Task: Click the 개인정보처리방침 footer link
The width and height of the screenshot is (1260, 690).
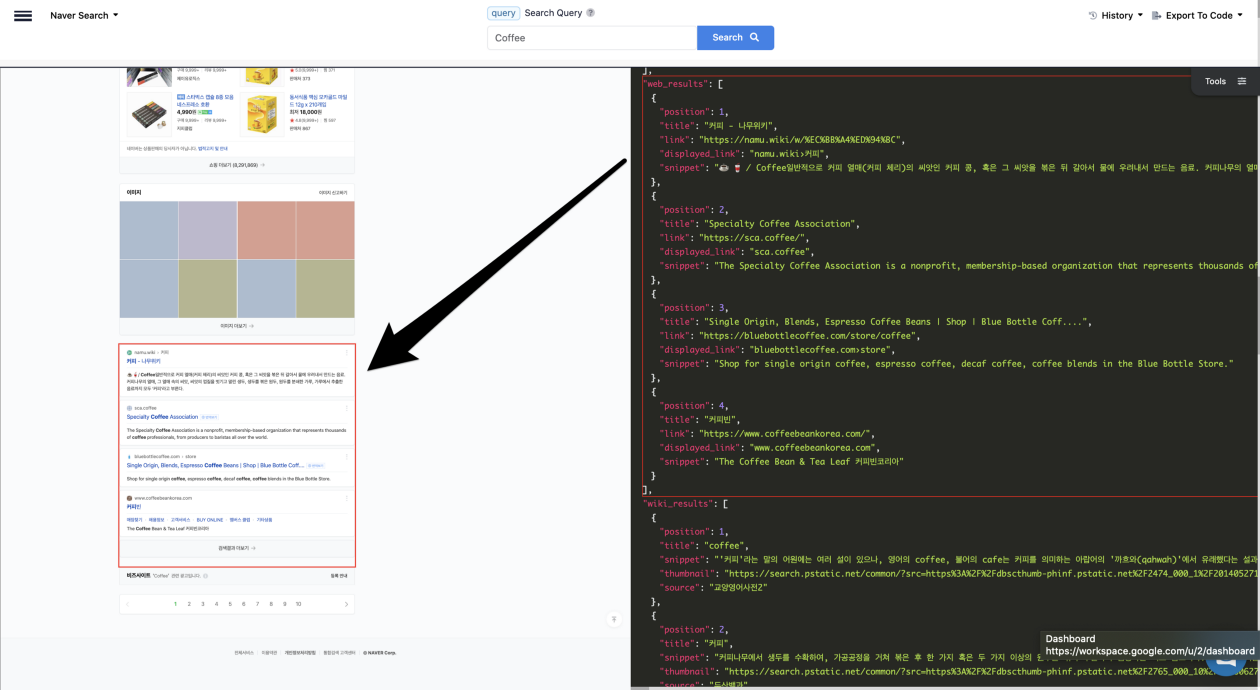Action: click(300, 653)
